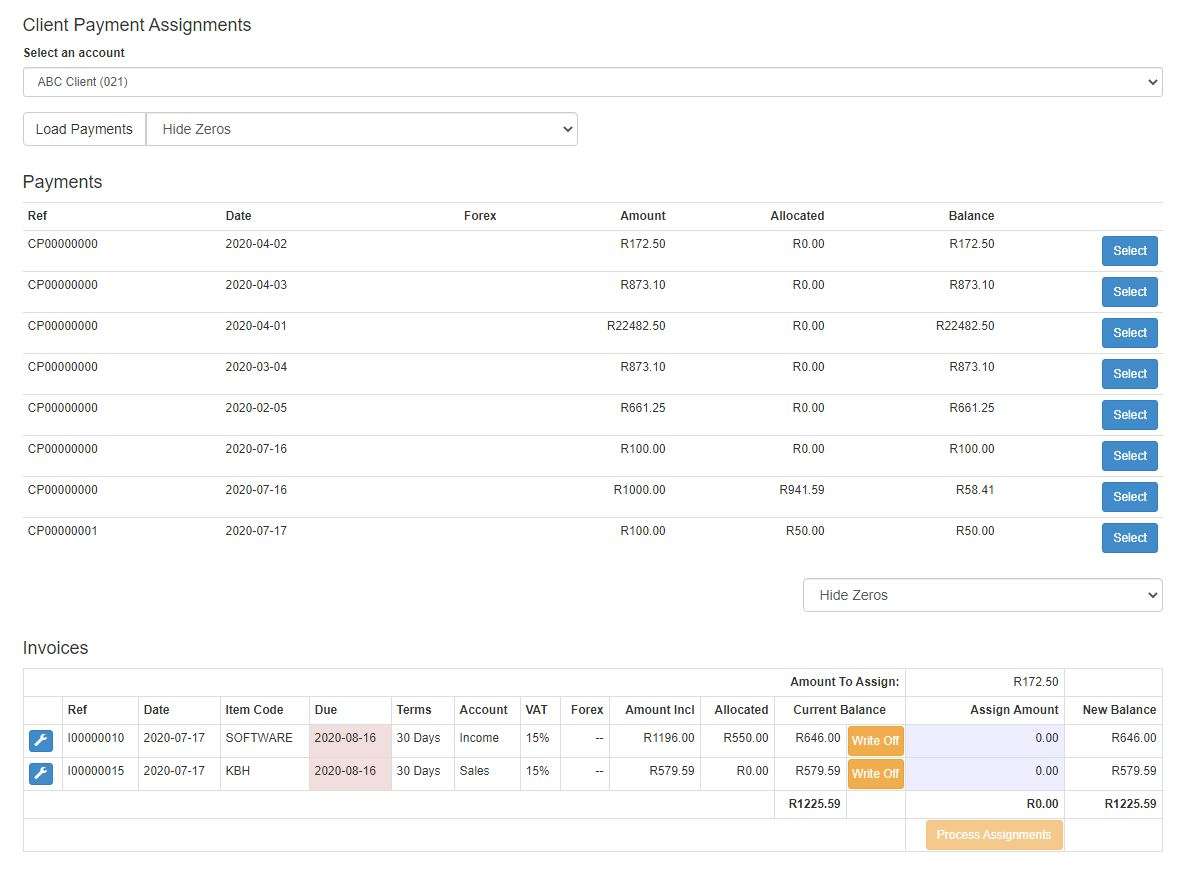The height and width of the screenshot is (875, 1189).
Task: Open Hide Zeros dropdown above Invoices
Action: 982,595
